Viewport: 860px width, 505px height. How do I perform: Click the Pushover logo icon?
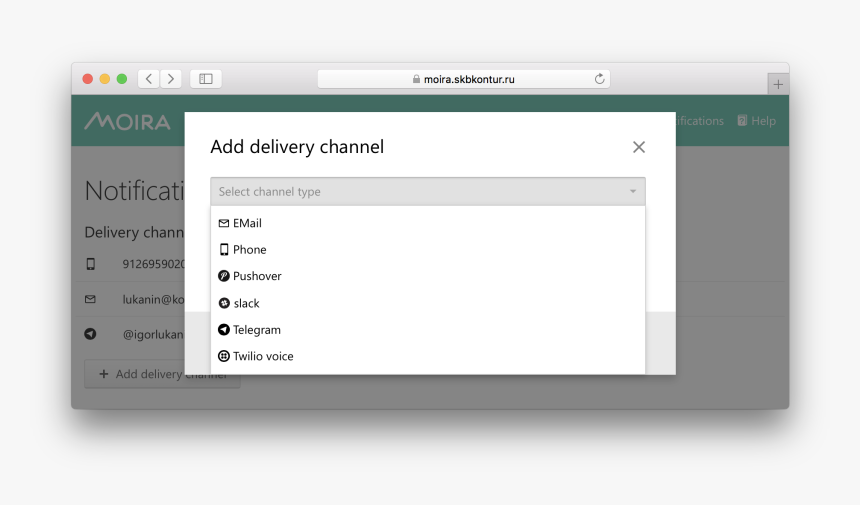pyautogui.click(x=224, y=276)
